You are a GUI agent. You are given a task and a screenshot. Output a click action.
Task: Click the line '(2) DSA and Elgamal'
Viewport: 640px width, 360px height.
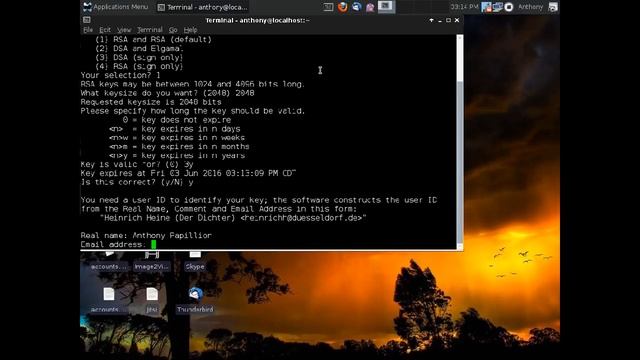click(x=139, y=49)
